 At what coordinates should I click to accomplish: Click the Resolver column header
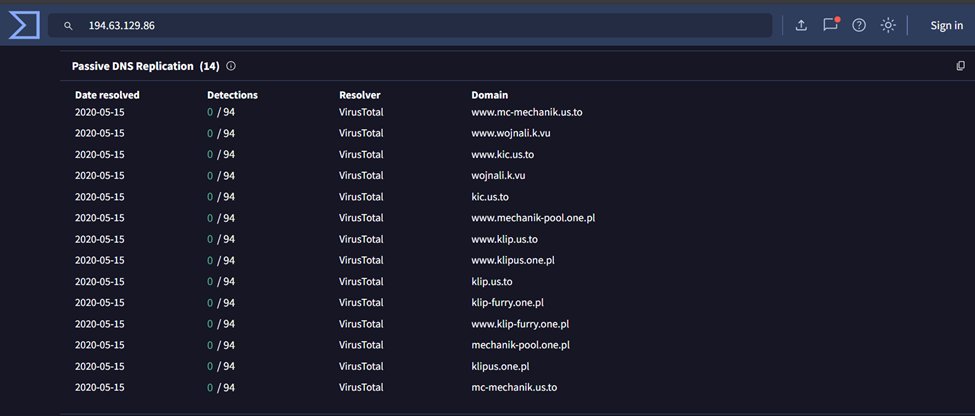tap(359, 95)
